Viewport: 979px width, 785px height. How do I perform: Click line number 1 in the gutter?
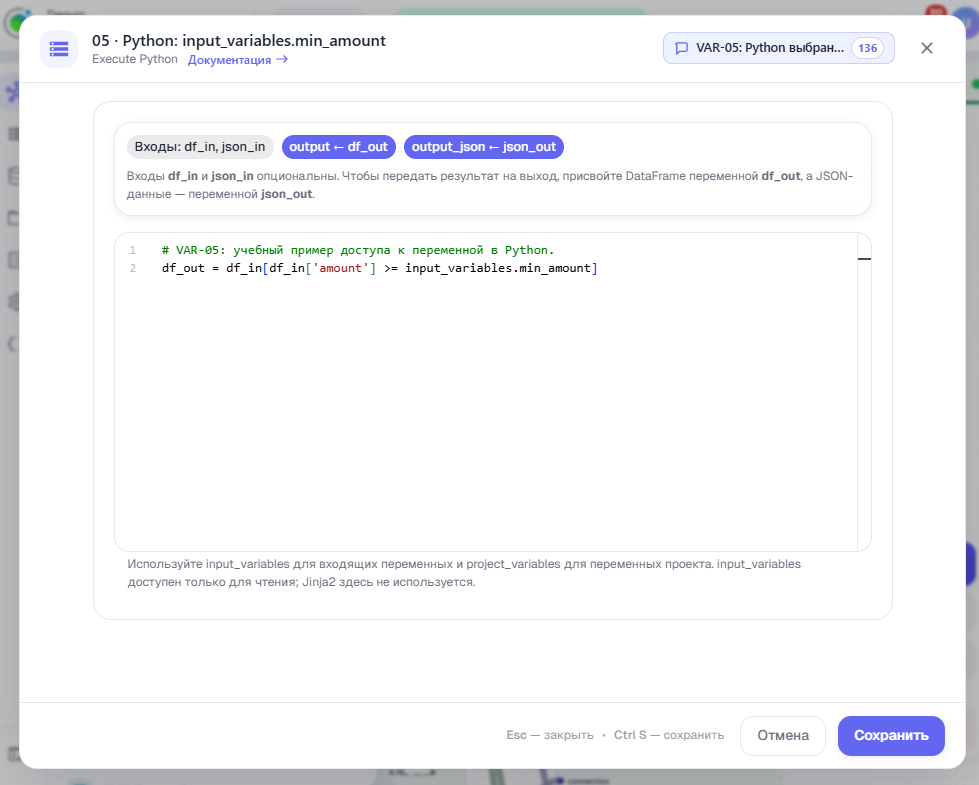click(132, 250)
